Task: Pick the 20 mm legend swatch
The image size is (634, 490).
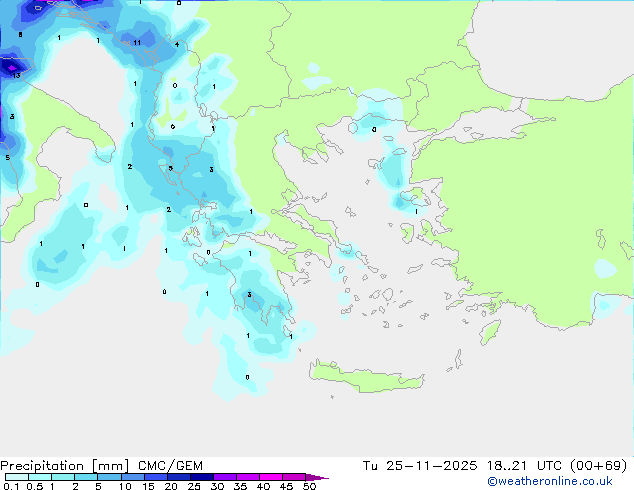Action: [178, 477]
